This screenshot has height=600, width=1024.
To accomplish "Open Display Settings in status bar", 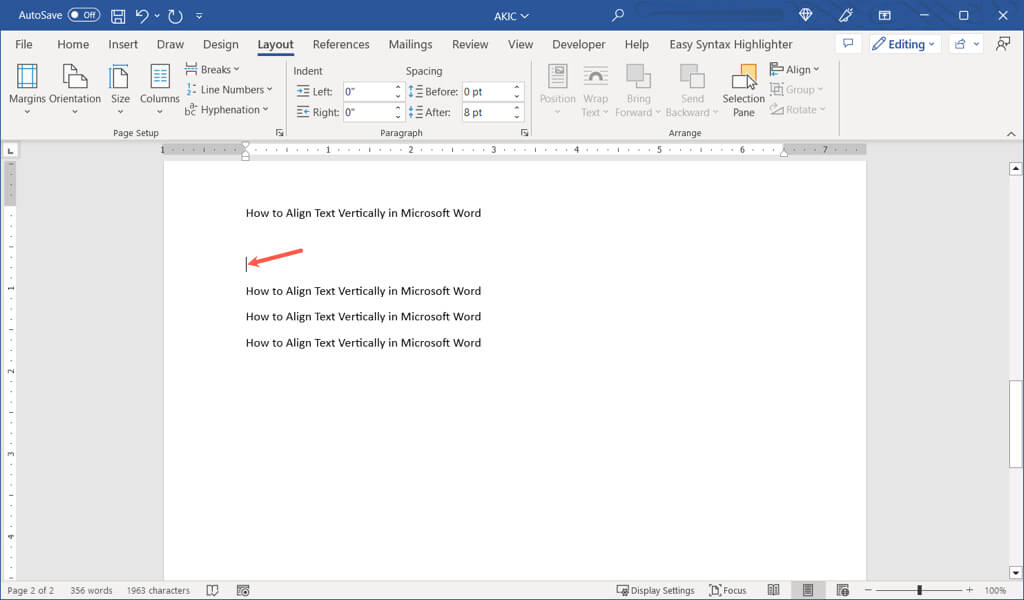I will (656, 591).
